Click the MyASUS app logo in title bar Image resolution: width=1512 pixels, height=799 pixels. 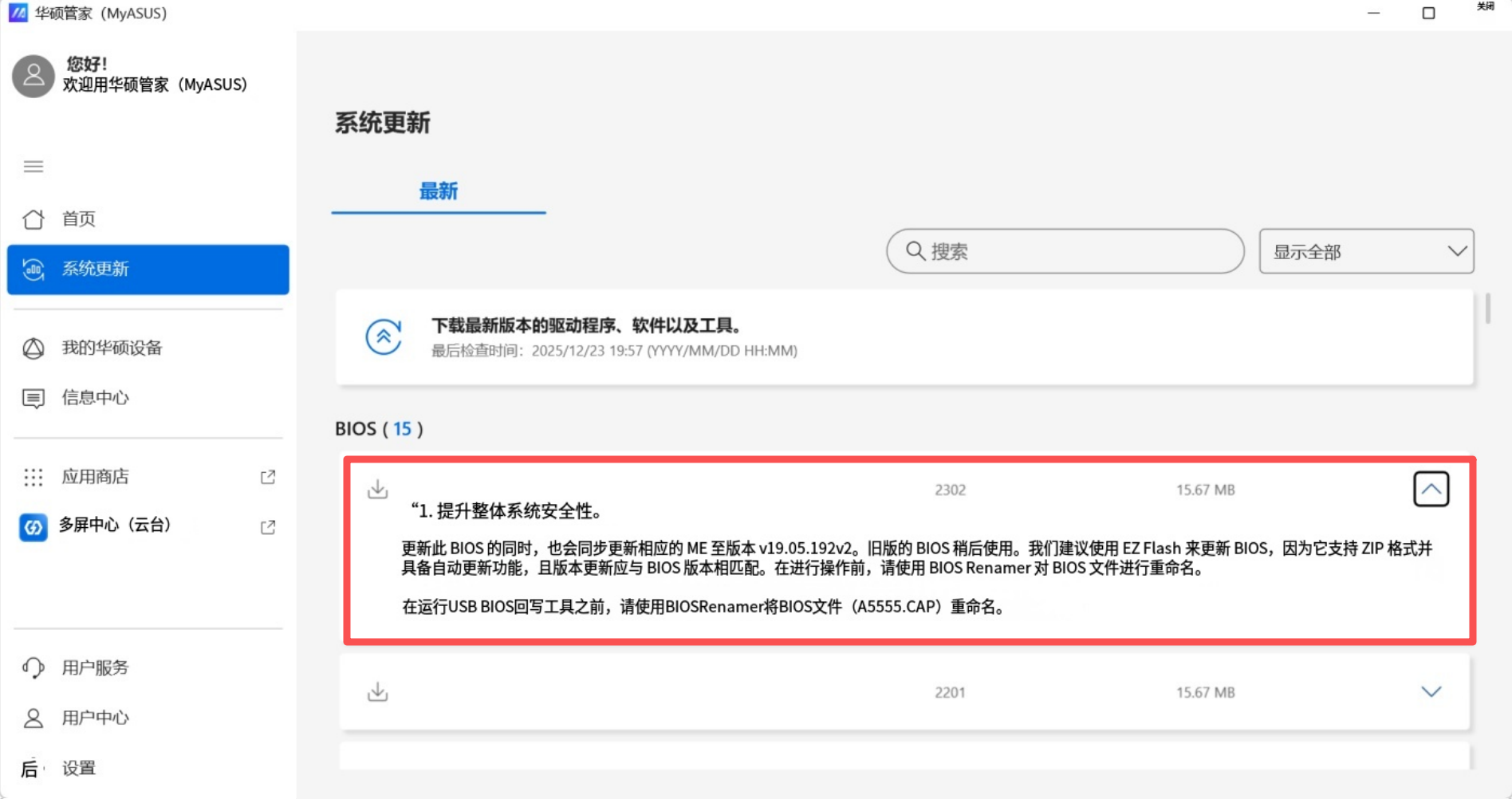point(18,13)
